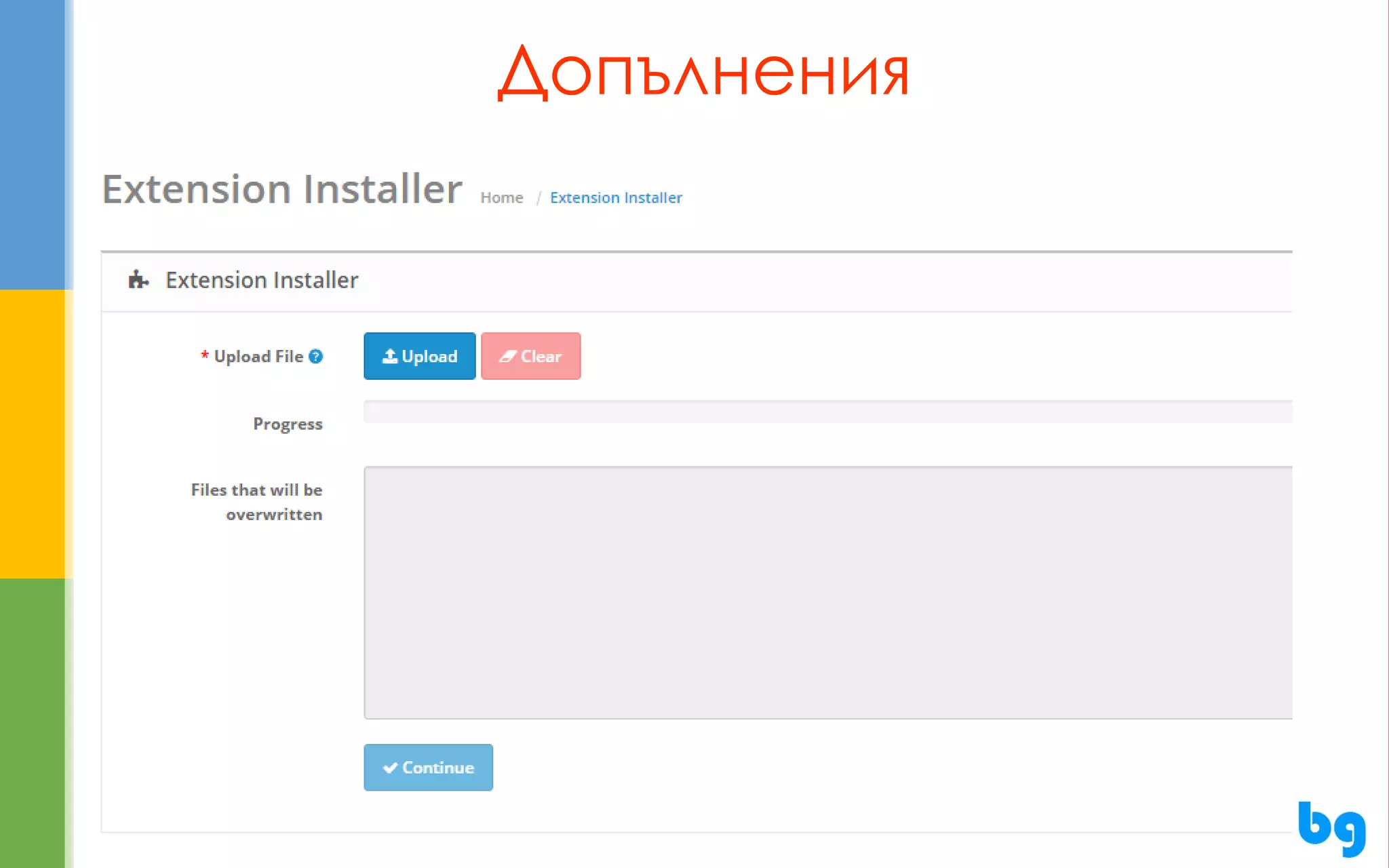Click the Extension Installer page heading
This screenshot has height=868, width=1389.
[281, 189]
